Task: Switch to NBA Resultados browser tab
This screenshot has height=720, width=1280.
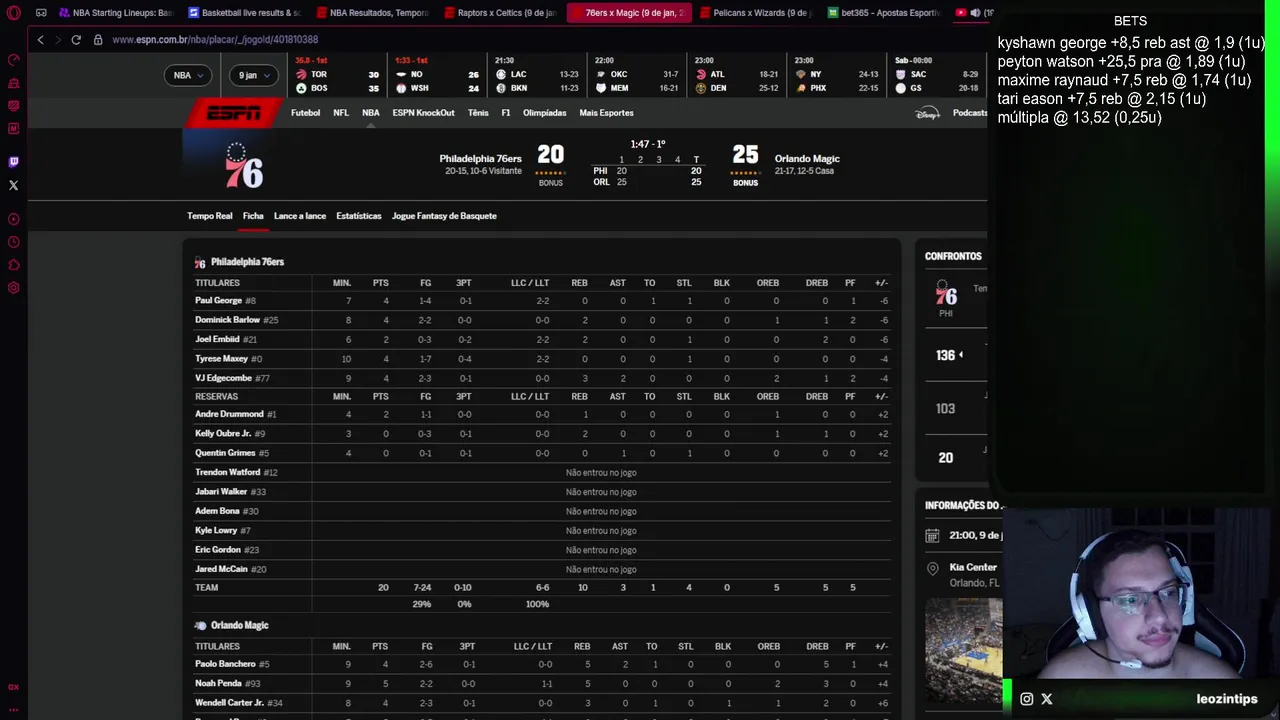Action: (372, 13)
